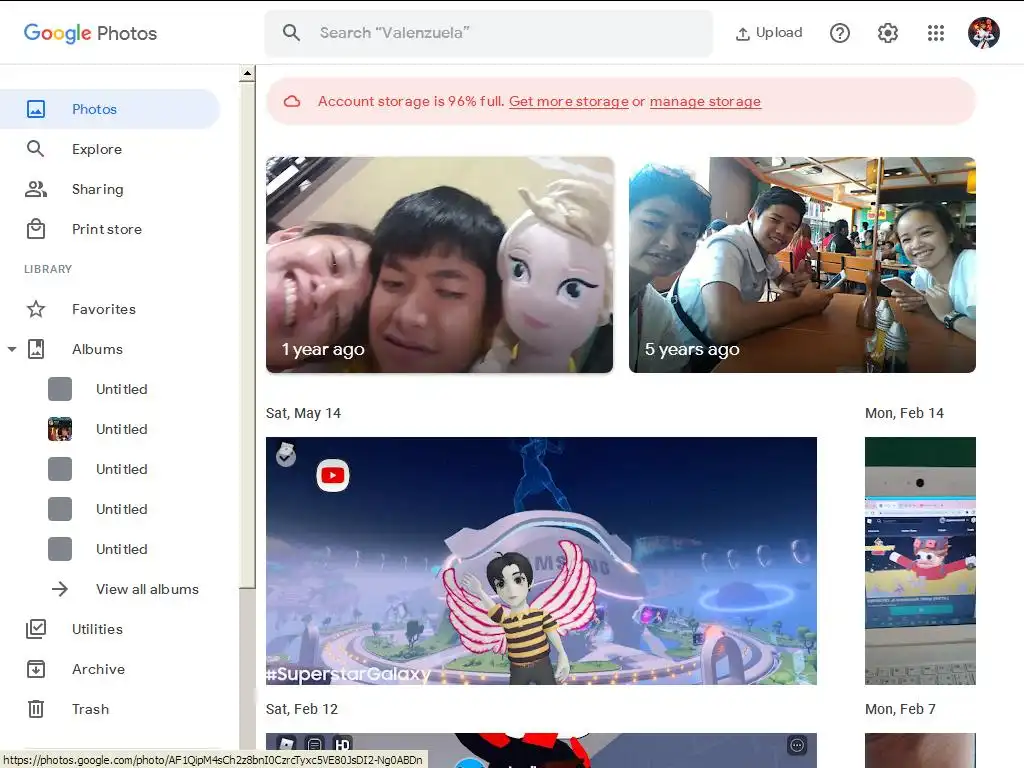Click the Archive download-box icon
The image size is (1024, 768).
tap(36, 669)
